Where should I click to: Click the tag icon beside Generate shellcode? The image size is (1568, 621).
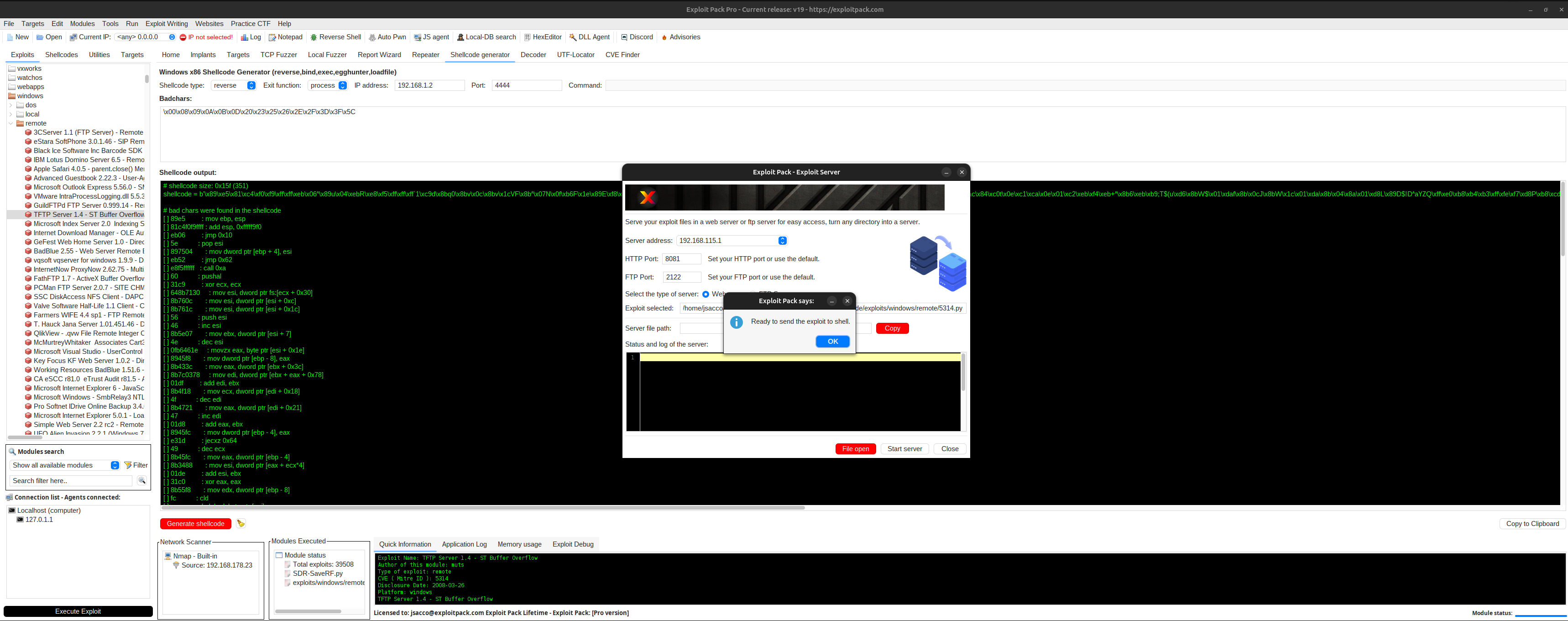(241, 524)
